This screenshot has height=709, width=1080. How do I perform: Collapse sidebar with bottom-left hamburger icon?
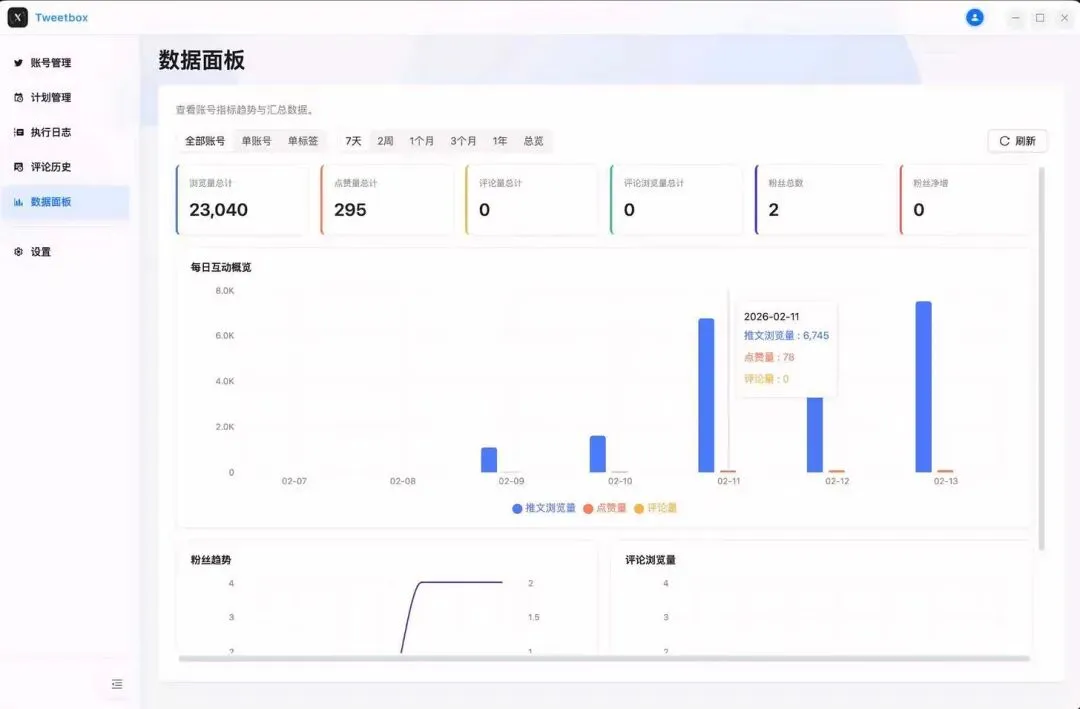pyautogui.click(x=116, y=684)
